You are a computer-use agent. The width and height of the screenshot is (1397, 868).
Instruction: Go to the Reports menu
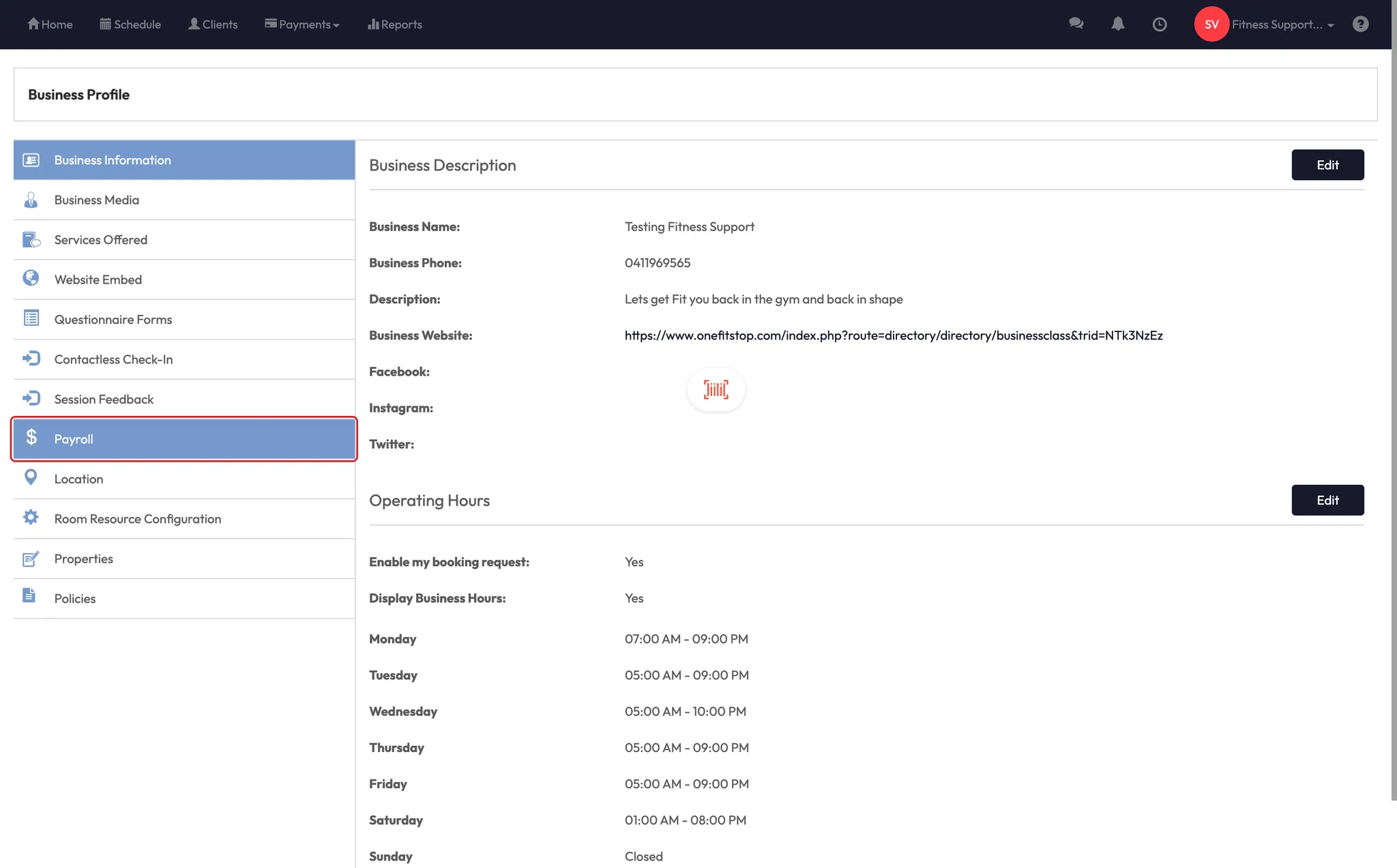point(395,25)
